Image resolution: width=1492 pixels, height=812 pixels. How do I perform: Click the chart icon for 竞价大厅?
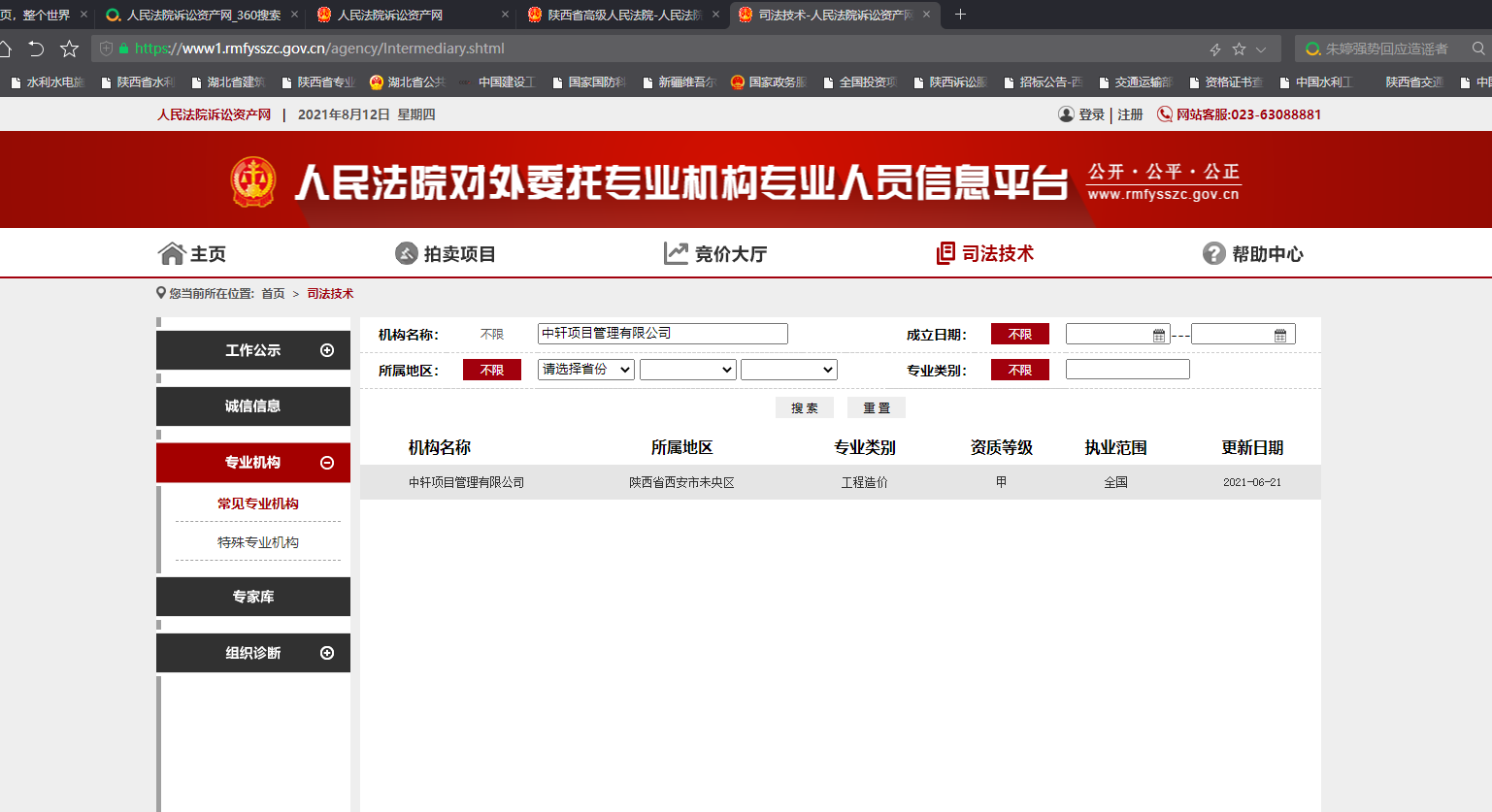click(x=676, y=253)
